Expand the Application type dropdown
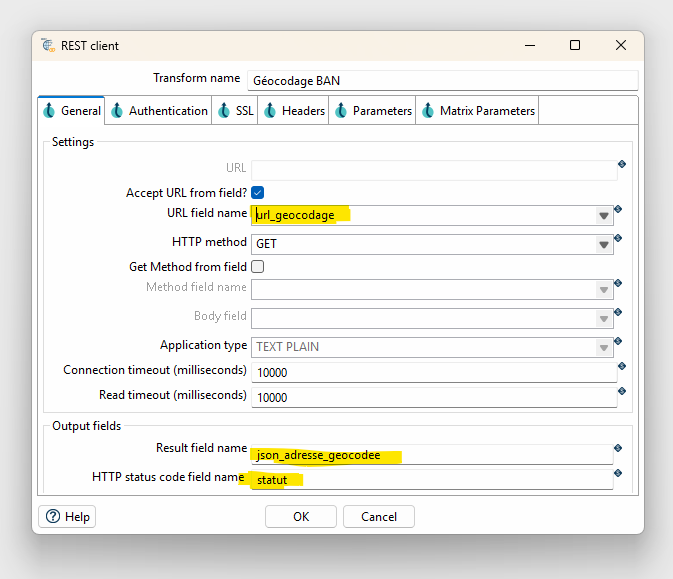The width and height of the screenshot is (673, 579). pos(604,347)
